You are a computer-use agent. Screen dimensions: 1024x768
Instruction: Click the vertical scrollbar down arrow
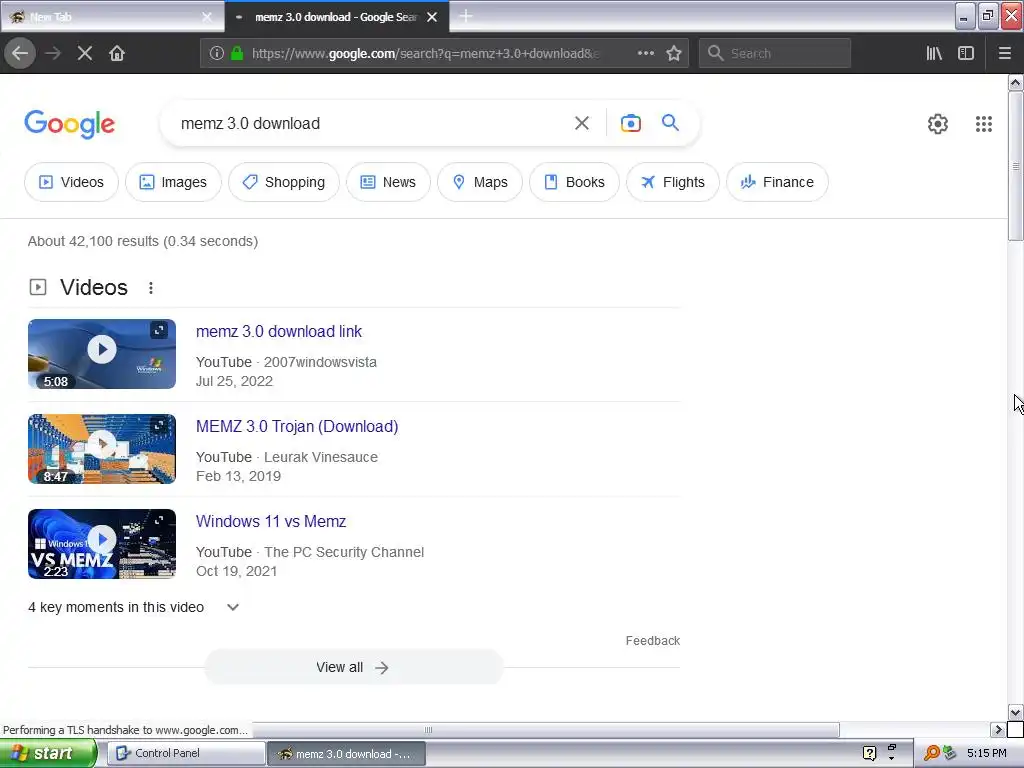tap(1015, 712)
